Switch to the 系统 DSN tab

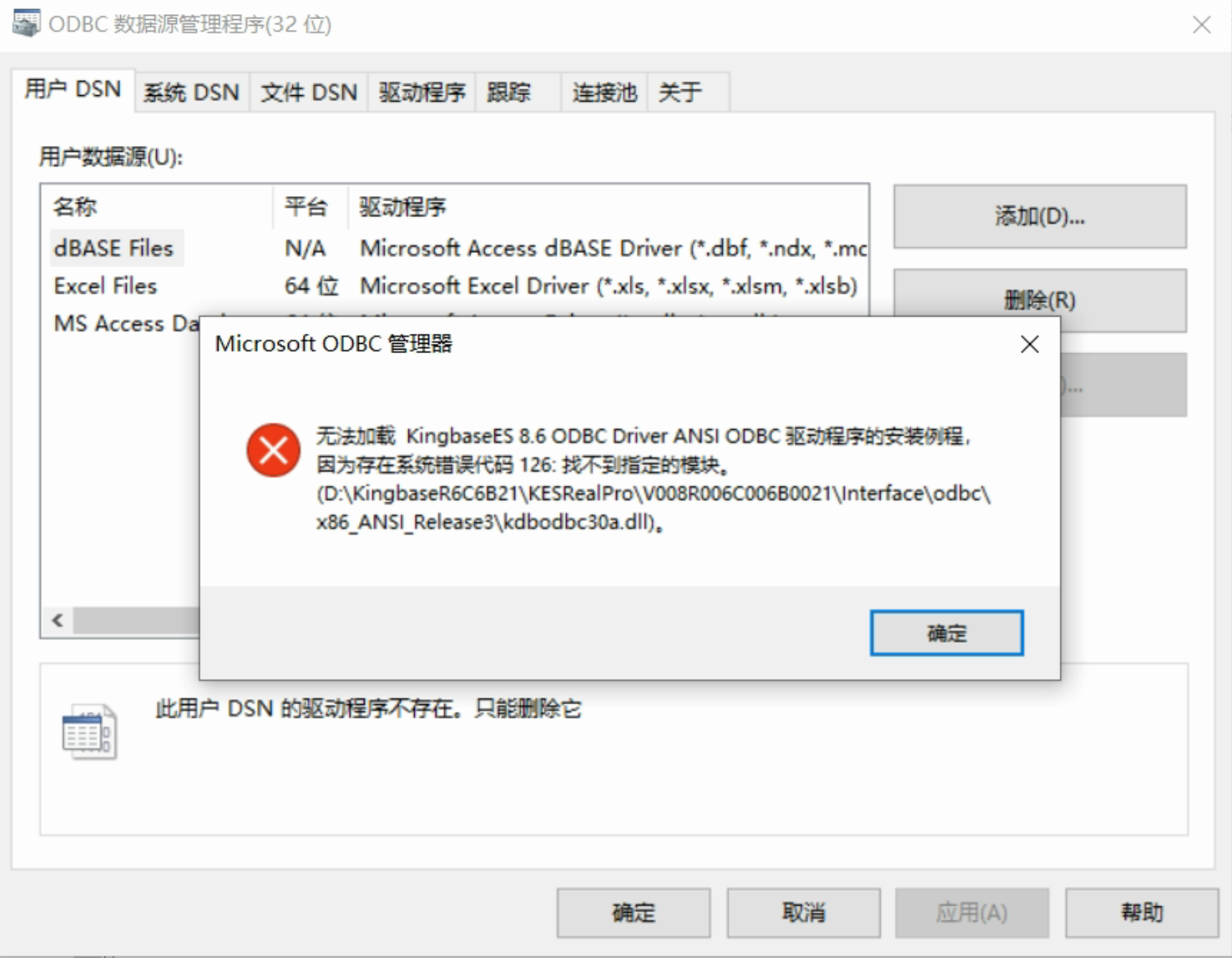tap(191, 92)
